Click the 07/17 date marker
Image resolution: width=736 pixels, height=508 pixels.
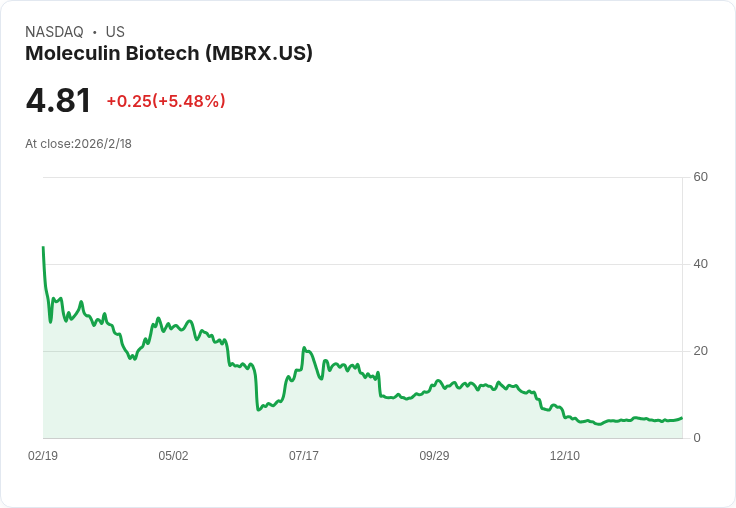pos(304,456)
